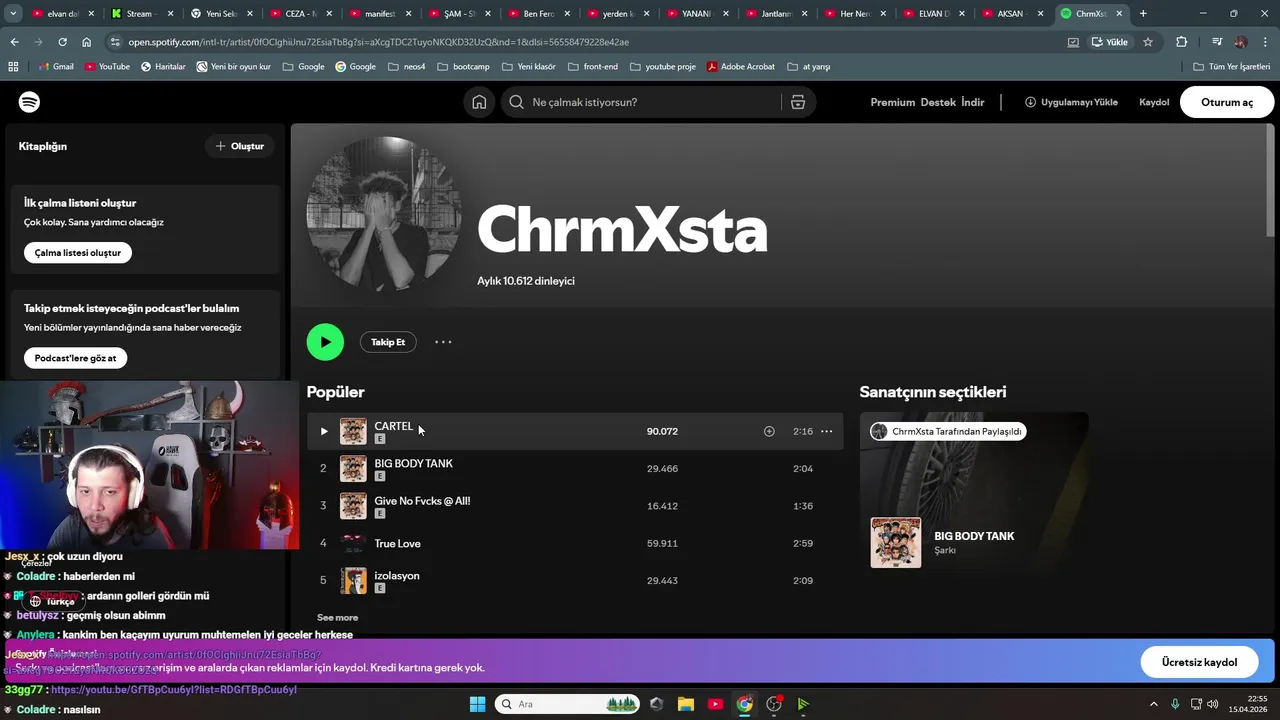
Task: Open Chrome extensions puzzle icon
Action: click(1181, 42)
